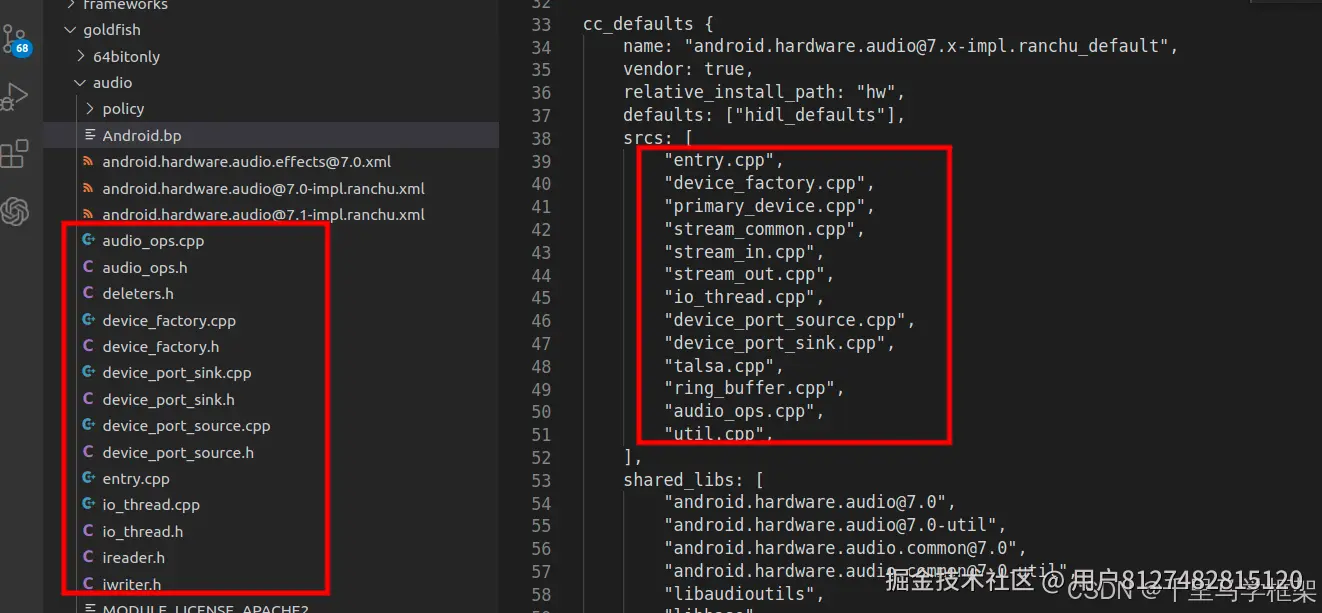The height and width of the screenshot is (613, 1322).
Task: Place cursor on cc_defaults text
Action: click(638, 24)
